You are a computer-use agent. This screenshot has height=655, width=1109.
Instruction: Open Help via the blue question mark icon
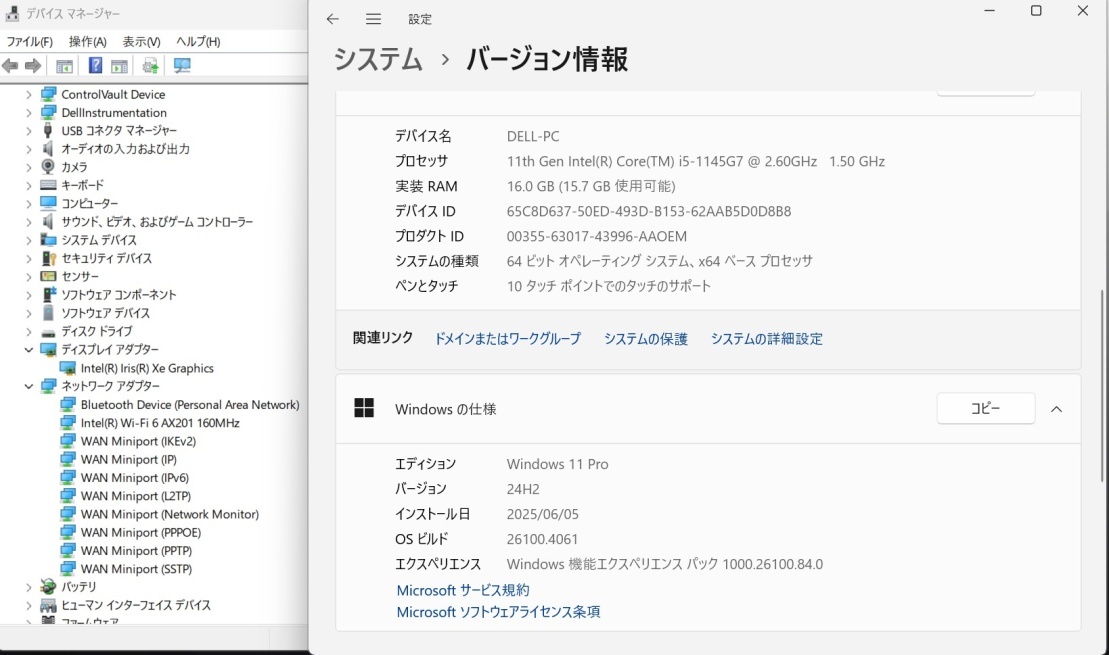[95, 66]
